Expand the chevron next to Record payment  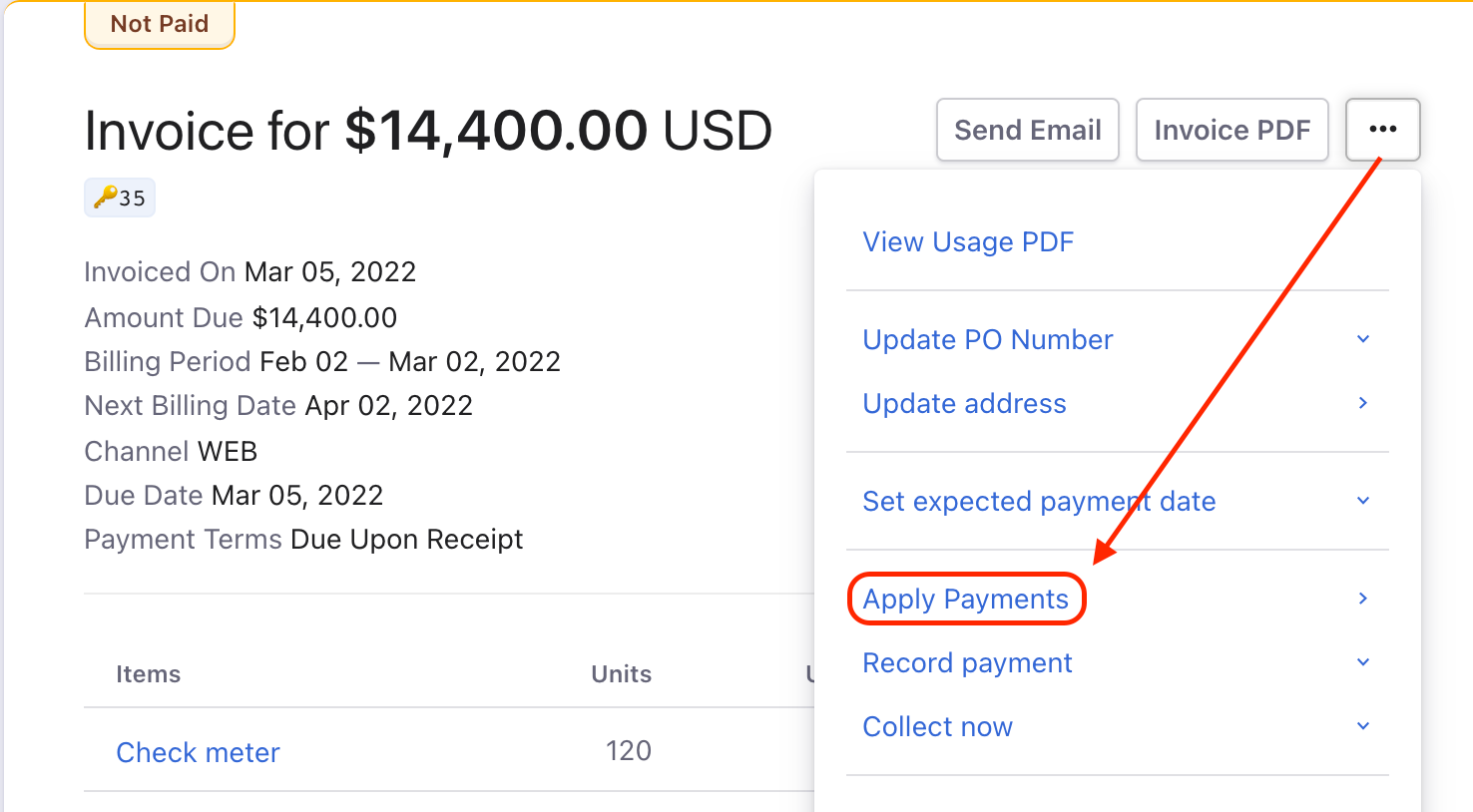[x=1363, y=662]
